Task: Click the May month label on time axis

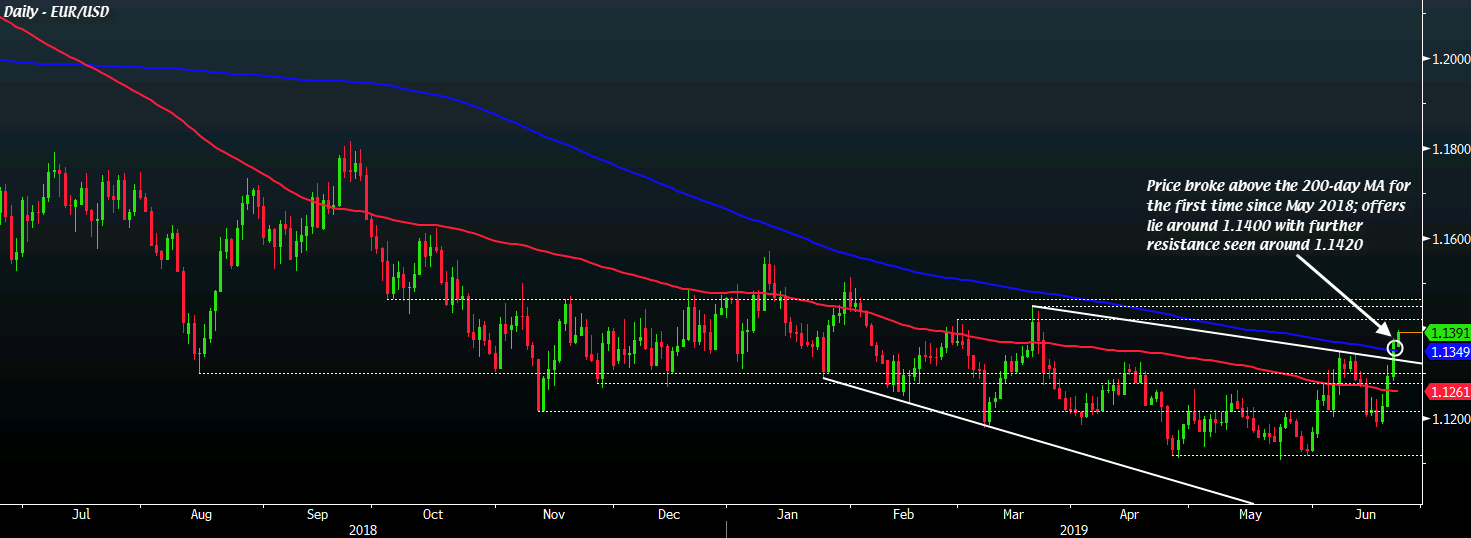Action: [1250, 515]
